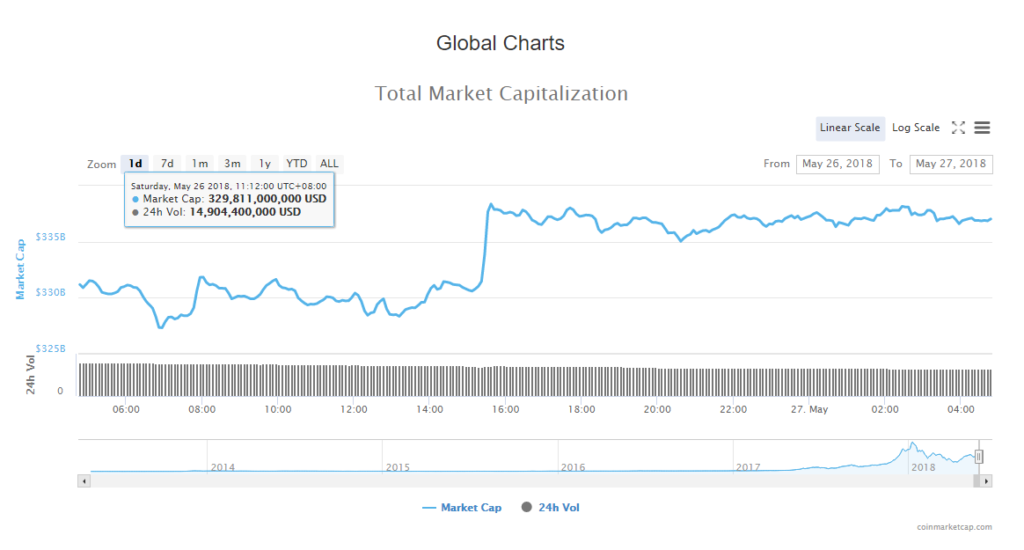This screenshot has height=550, width=1024.
Task: Click the From date field
Action: click(836, 164)
